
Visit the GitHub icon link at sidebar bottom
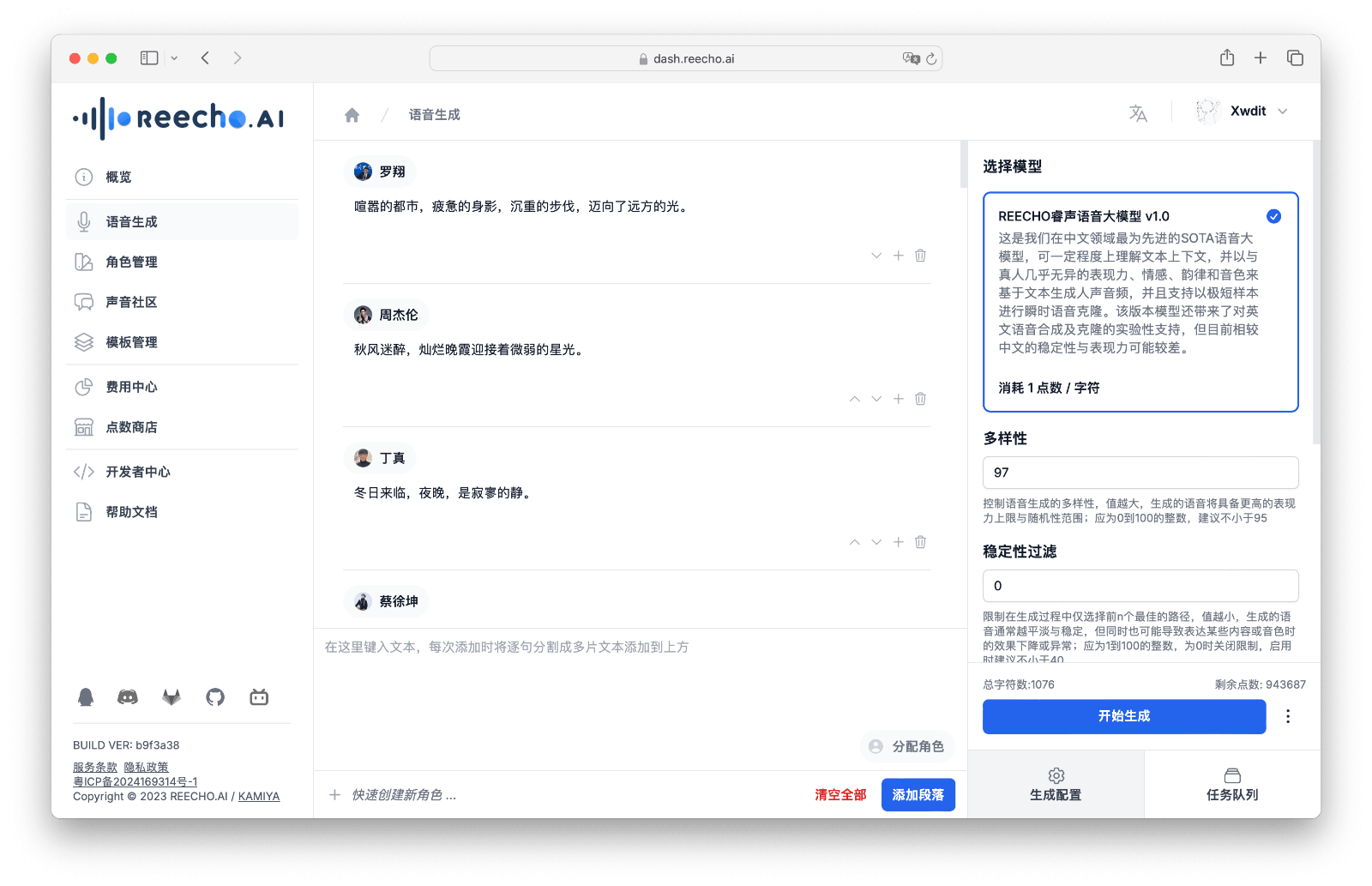coord(214,697)
